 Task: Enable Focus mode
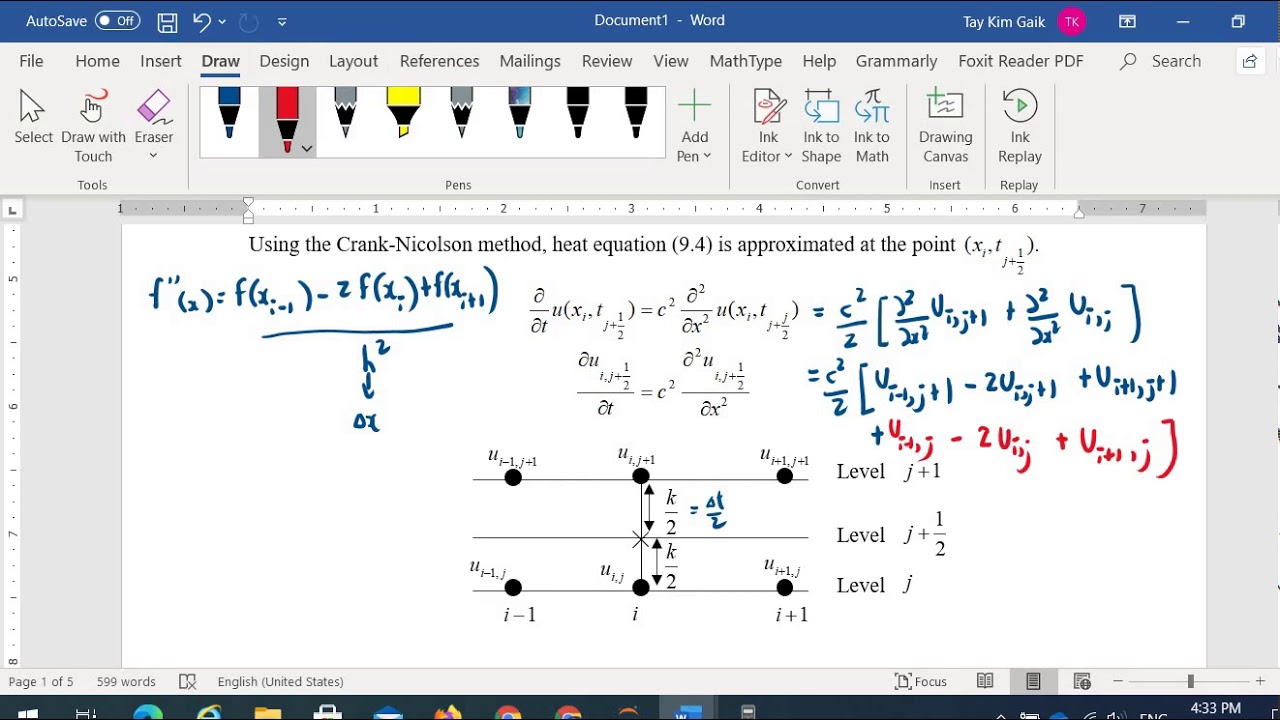pos(921,682)
